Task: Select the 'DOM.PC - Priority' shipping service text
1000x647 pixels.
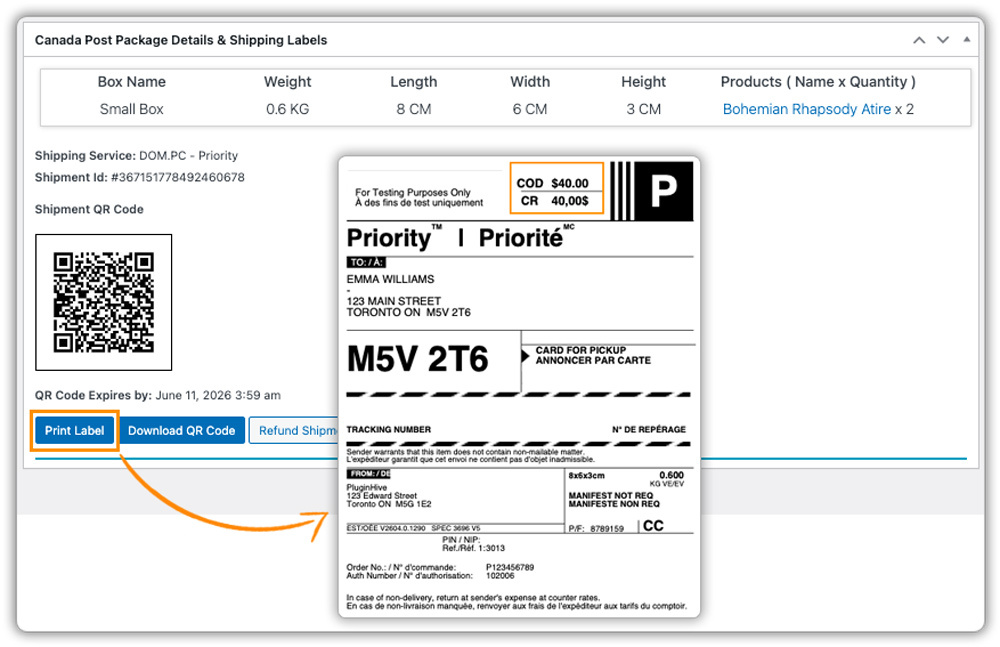Action: 189,156
